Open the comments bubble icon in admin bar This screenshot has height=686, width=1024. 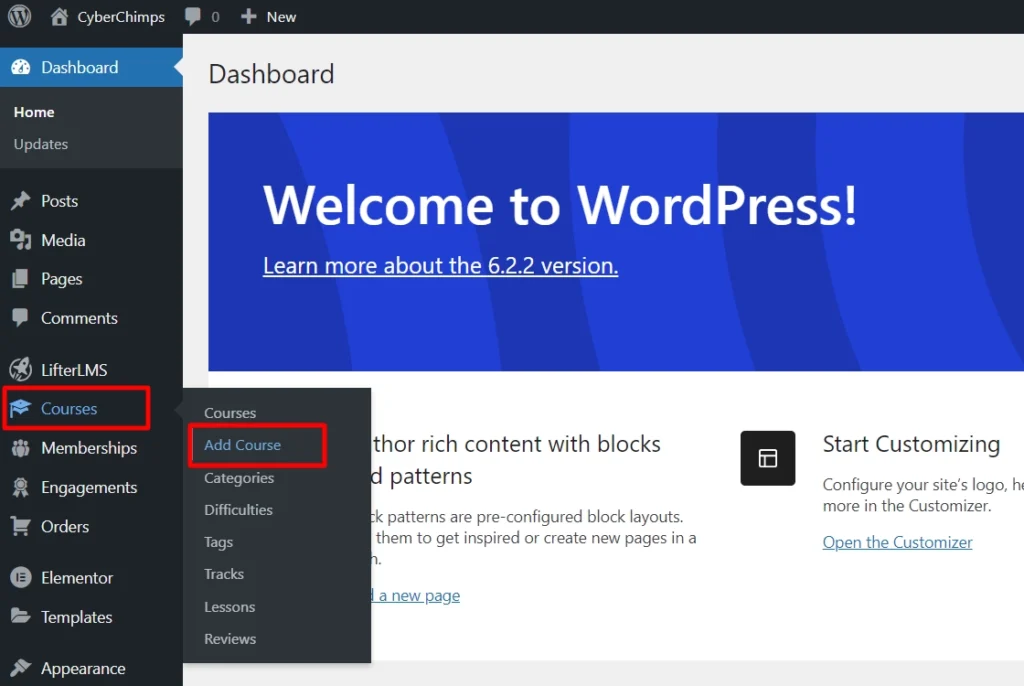193,17
